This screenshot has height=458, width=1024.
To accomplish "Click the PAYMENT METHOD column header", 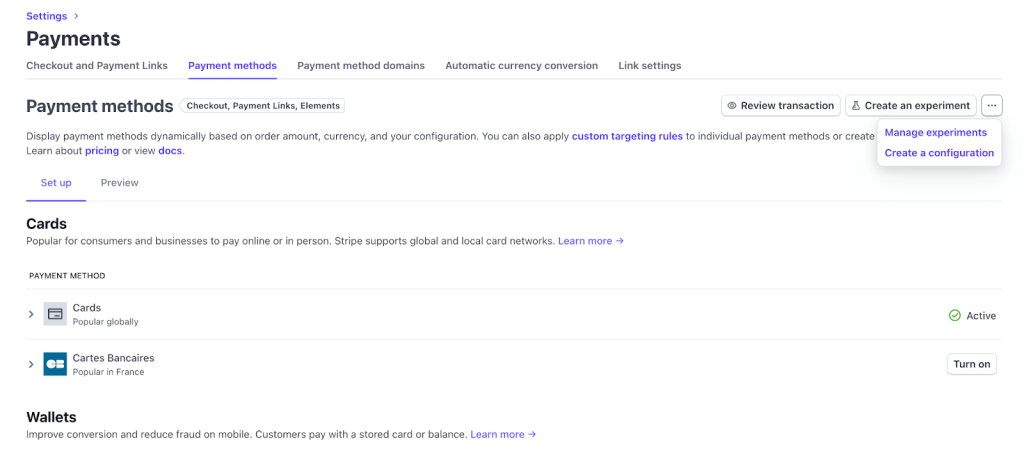I will coord(67,276).
